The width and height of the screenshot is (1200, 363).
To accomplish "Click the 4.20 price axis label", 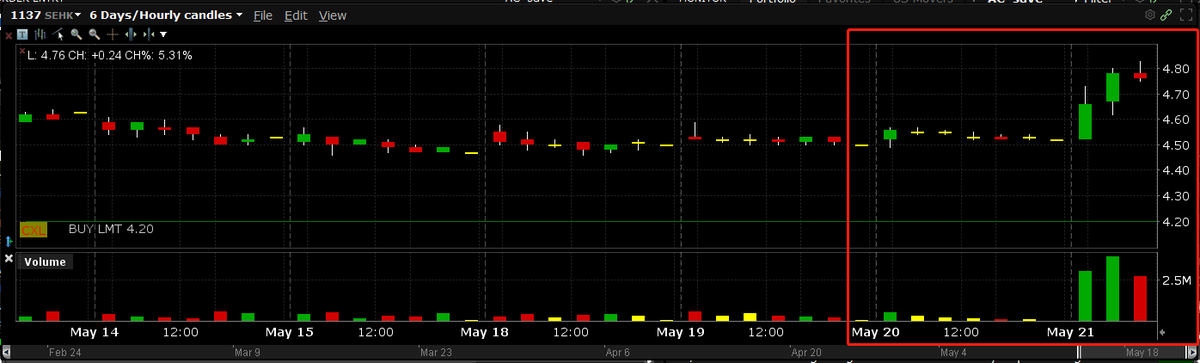I will [1175, 222].
